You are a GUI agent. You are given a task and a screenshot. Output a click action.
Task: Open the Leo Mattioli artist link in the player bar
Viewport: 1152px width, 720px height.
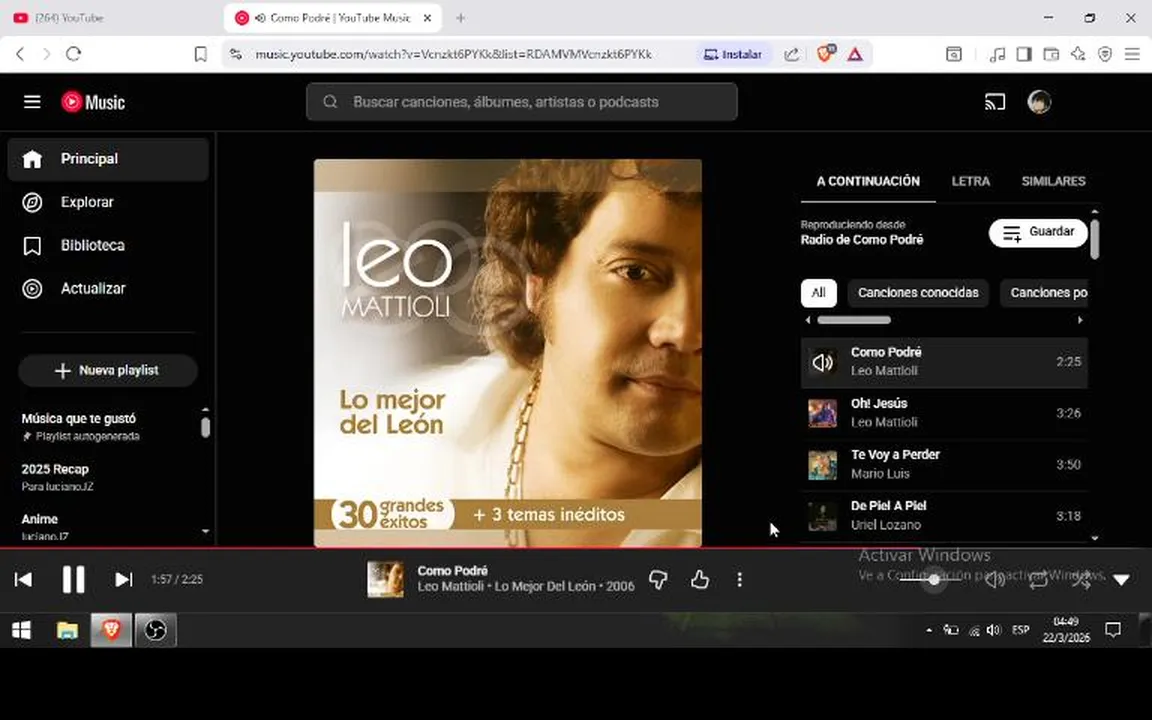click(450, 587)
